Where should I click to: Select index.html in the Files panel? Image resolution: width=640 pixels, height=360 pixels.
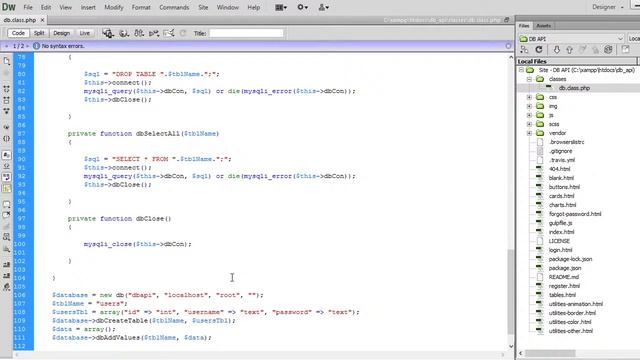point(561,232)
